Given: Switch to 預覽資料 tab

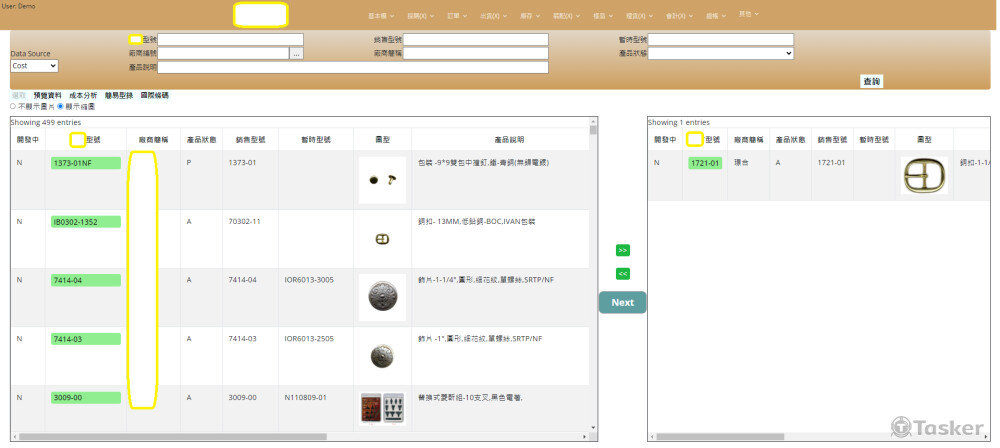Looking at the screenshot, I should (x=47, y=95).
